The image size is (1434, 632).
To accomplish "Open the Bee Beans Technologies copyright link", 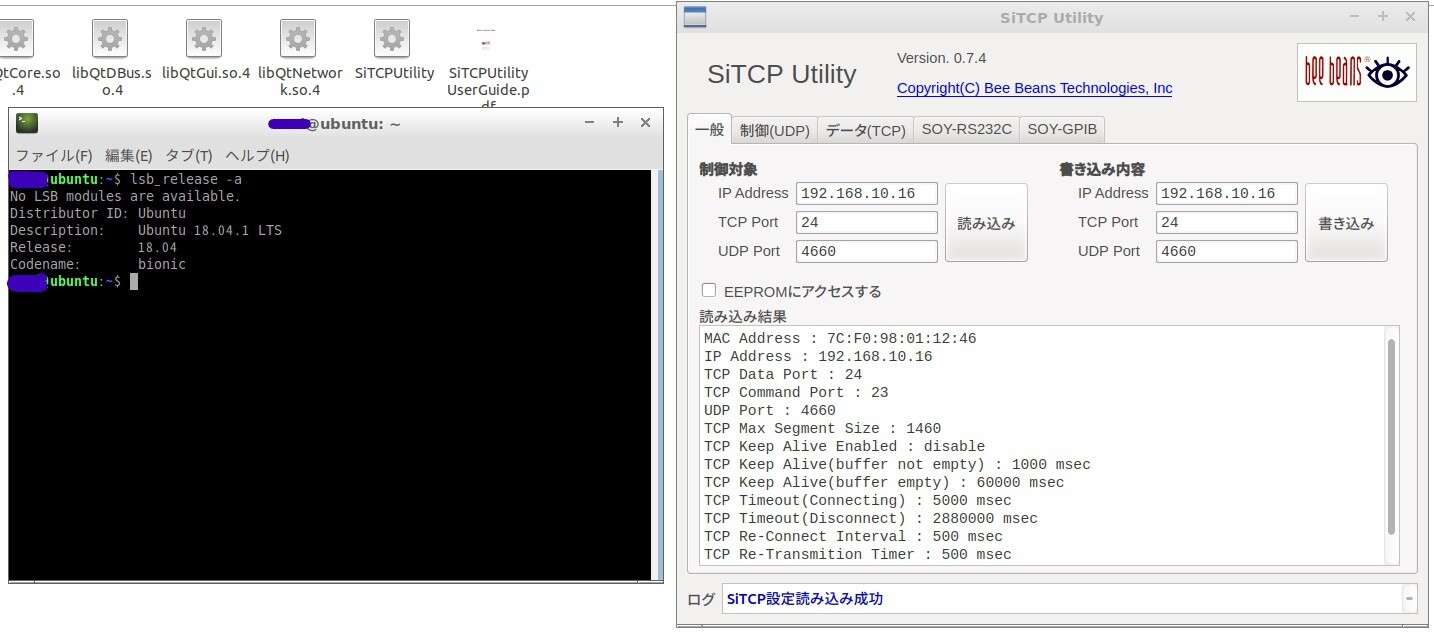I will click(1034, 88).
